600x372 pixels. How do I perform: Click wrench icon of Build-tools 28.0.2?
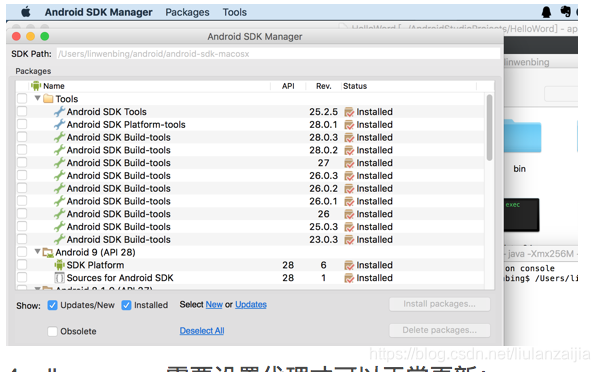[x=59, y=150]
